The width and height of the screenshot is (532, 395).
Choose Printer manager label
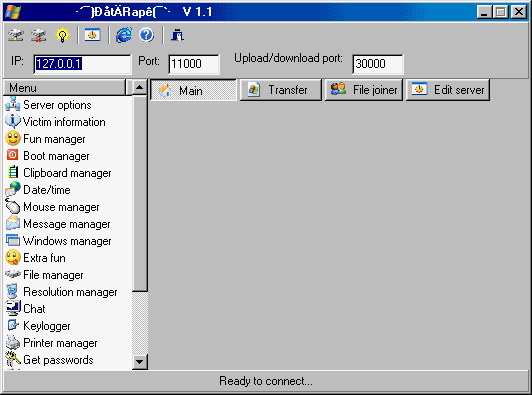[x=60, y=343]
